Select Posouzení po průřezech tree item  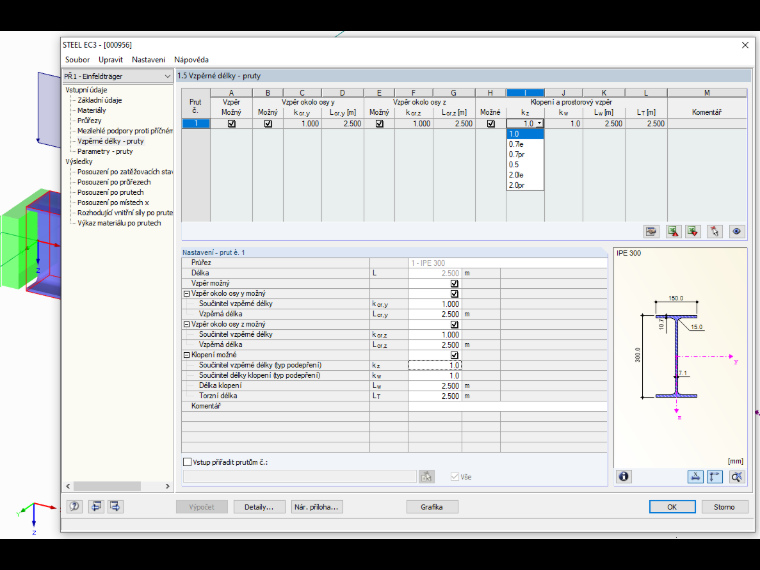114,182
